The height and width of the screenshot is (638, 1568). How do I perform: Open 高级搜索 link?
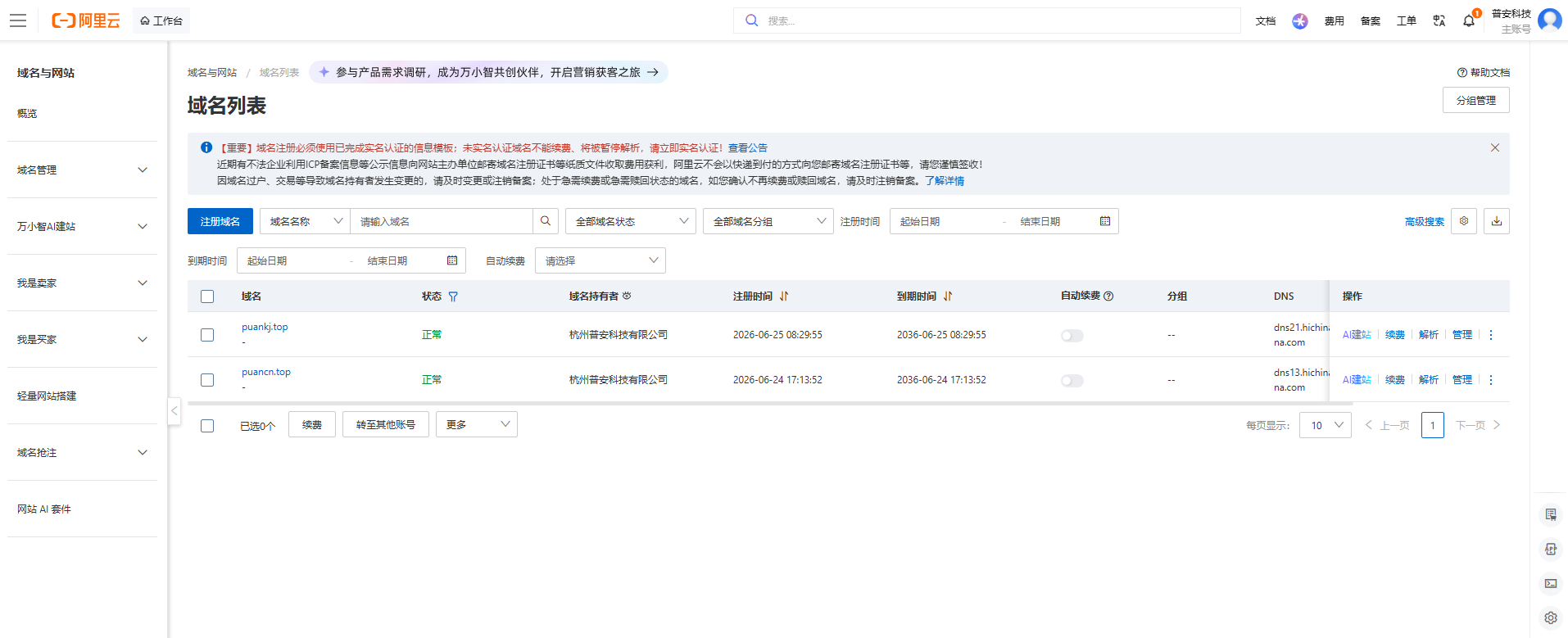coord(1425,222)
